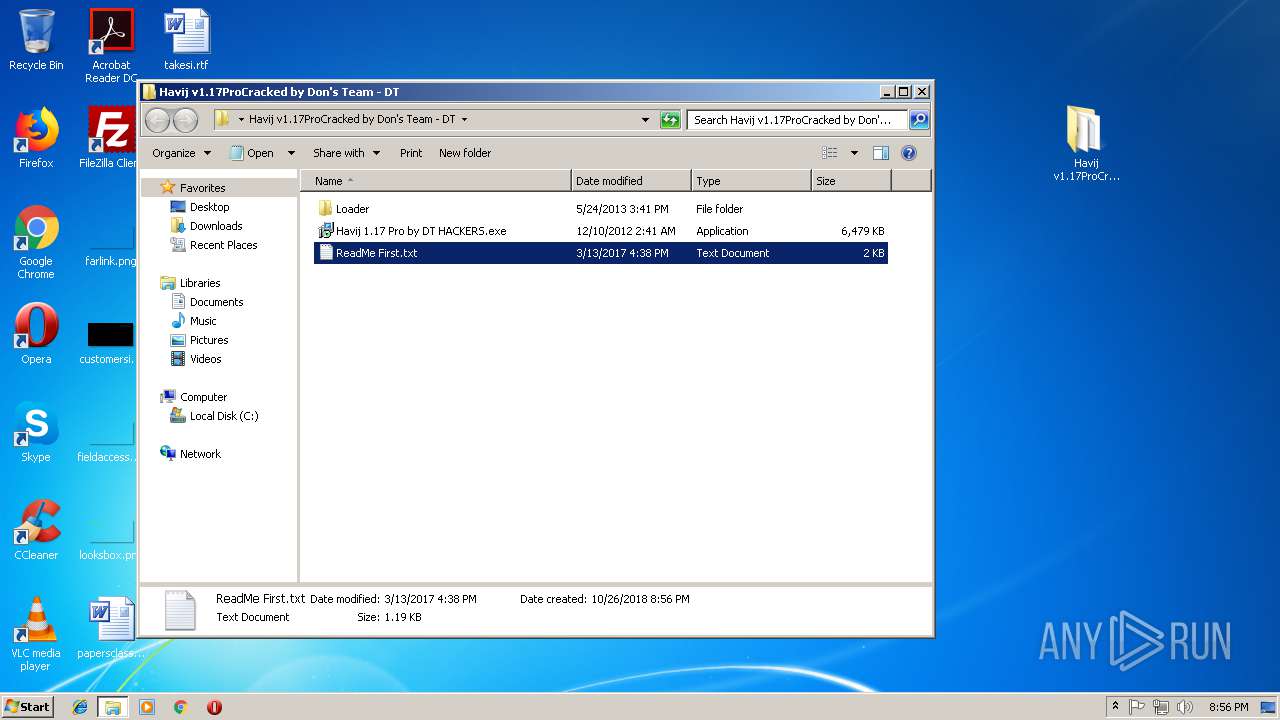Launch Acrobat Reader DC shortcut
The image size is (1280, 720).
coord(111,45)
